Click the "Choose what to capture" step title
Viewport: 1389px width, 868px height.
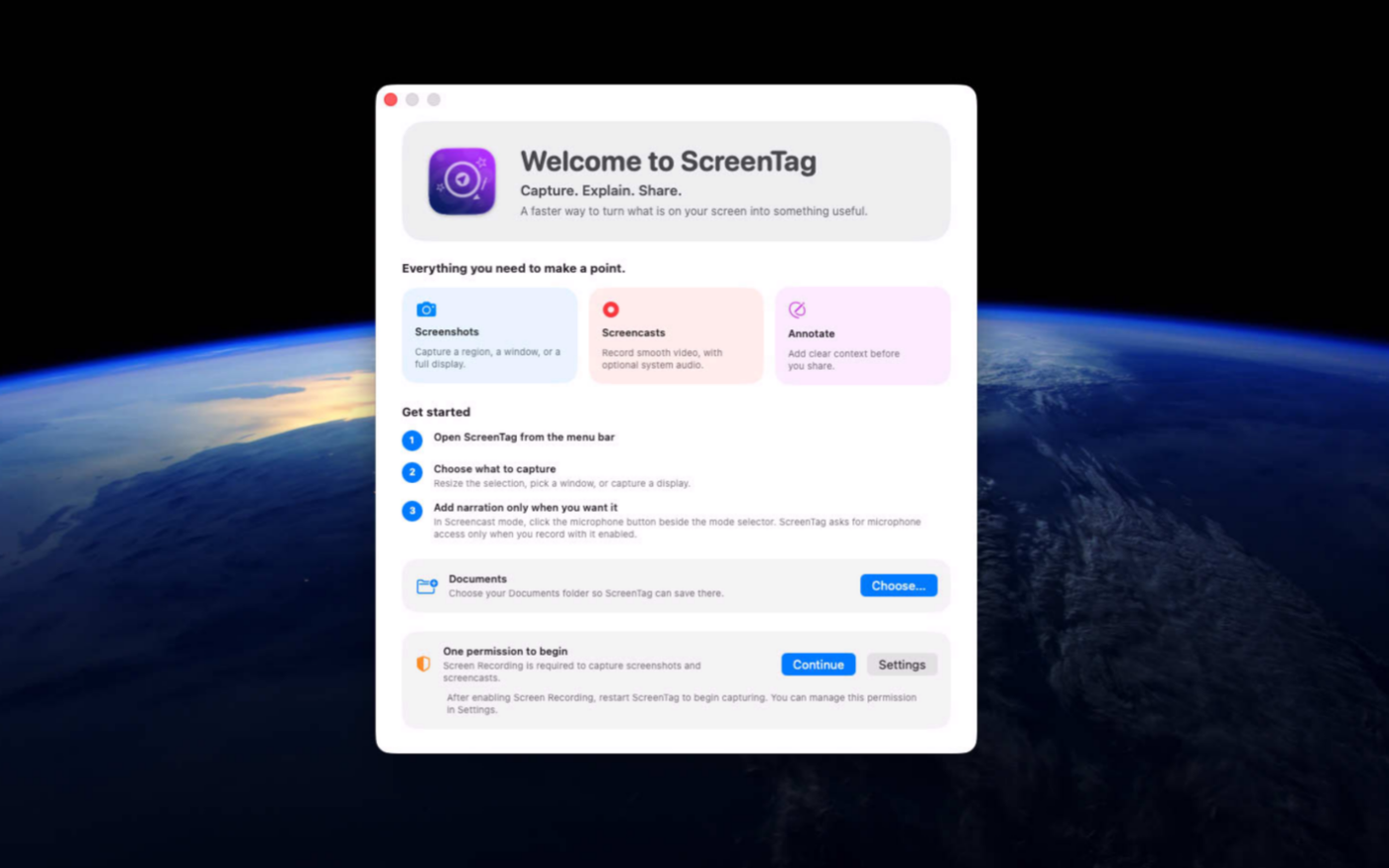coord(494,468)
